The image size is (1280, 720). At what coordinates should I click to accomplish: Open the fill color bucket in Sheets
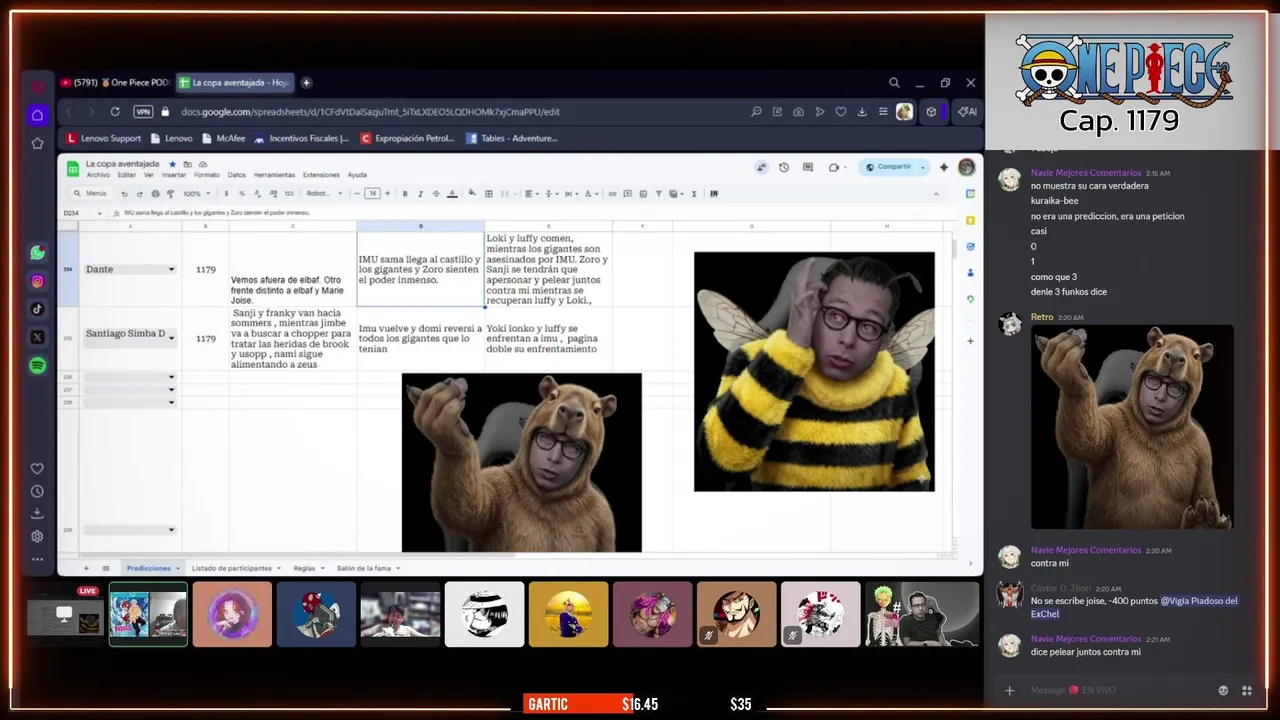pyautogui.click(x=473, y=194)
